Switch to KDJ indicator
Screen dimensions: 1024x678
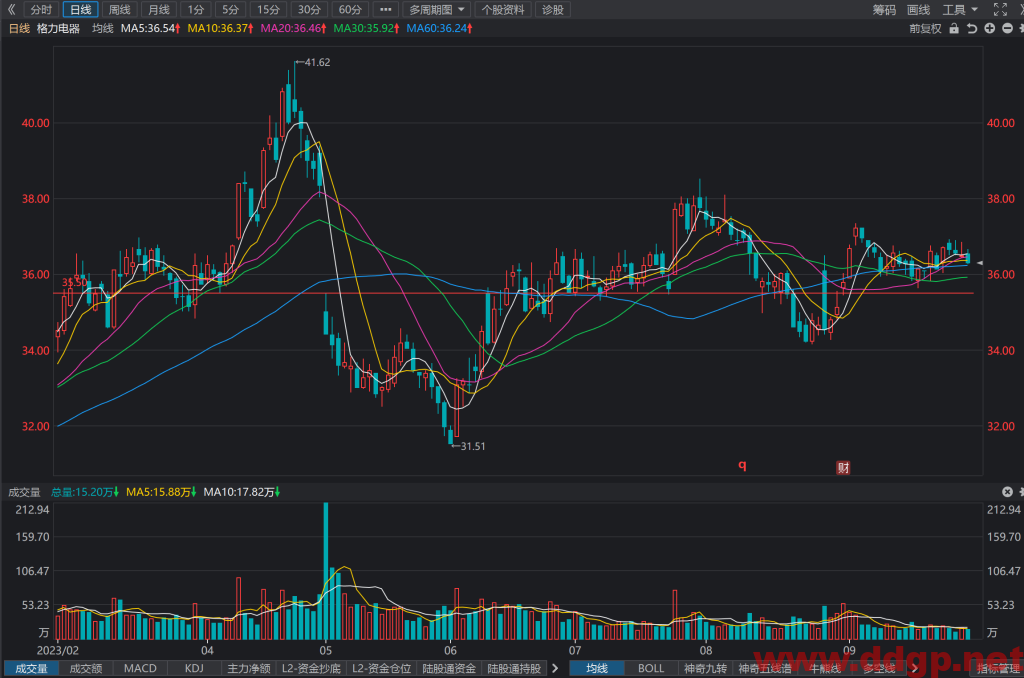pyautogui.click(x=194, y=668)
